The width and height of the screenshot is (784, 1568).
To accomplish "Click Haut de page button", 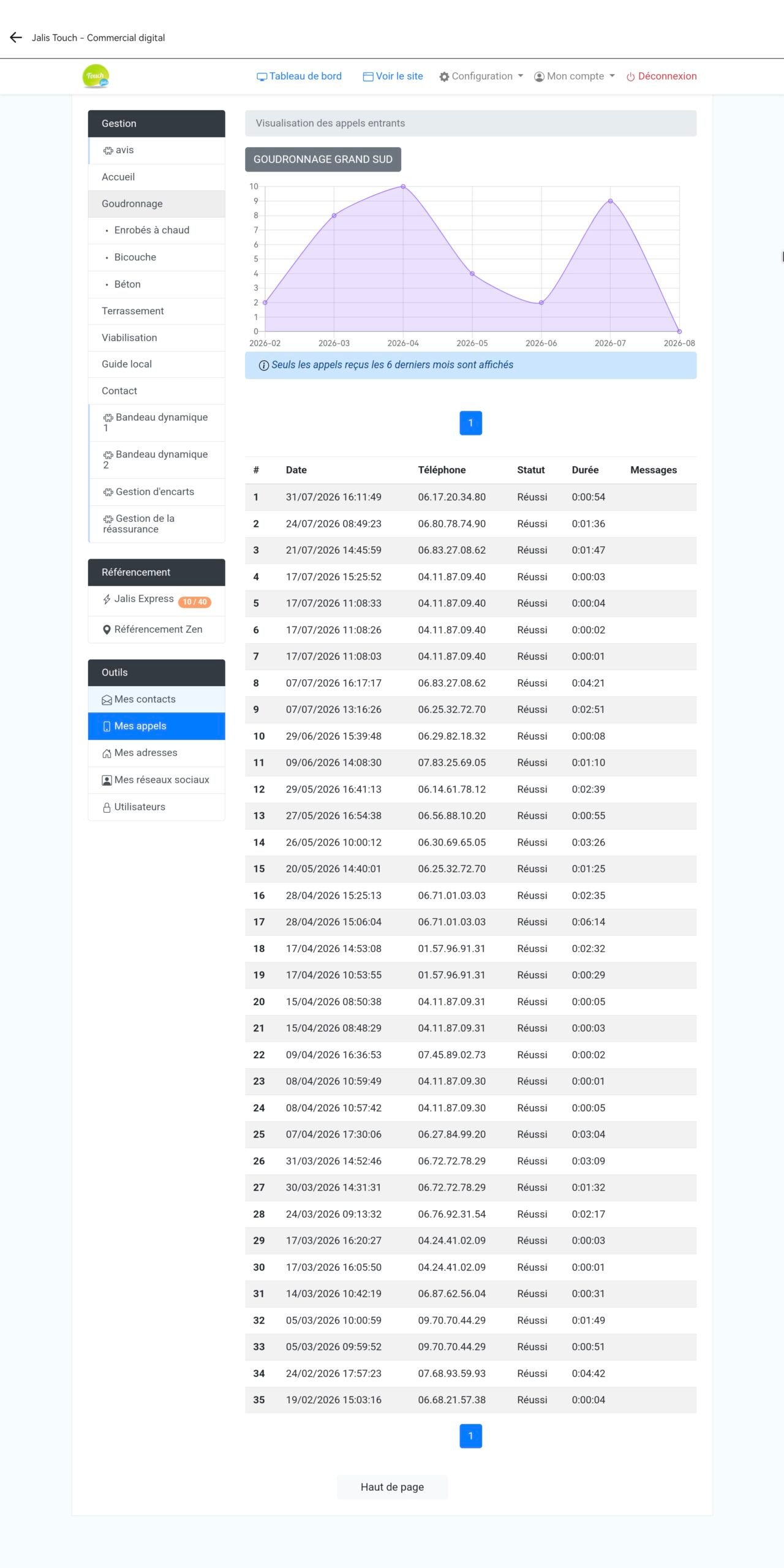I will [x=392, y=1487].
